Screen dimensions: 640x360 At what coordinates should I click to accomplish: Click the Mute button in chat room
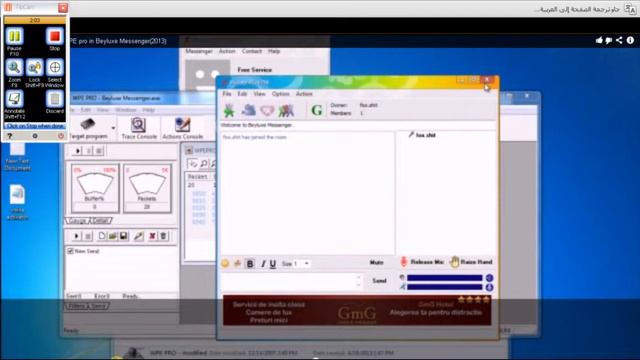point(376,262)
